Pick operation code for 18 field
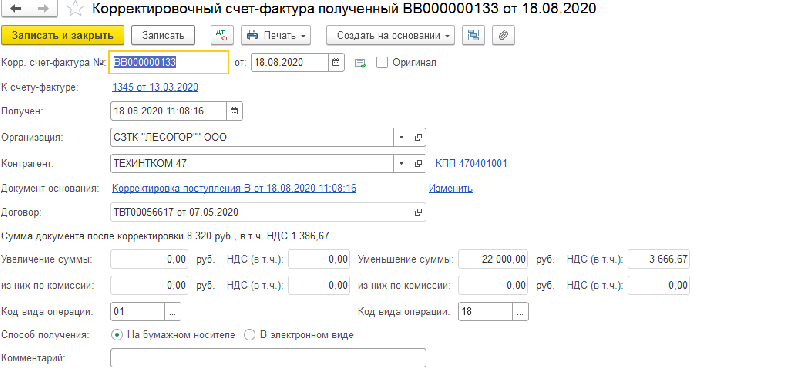This screenshot has height=378, width=800. tap(521, 312)
